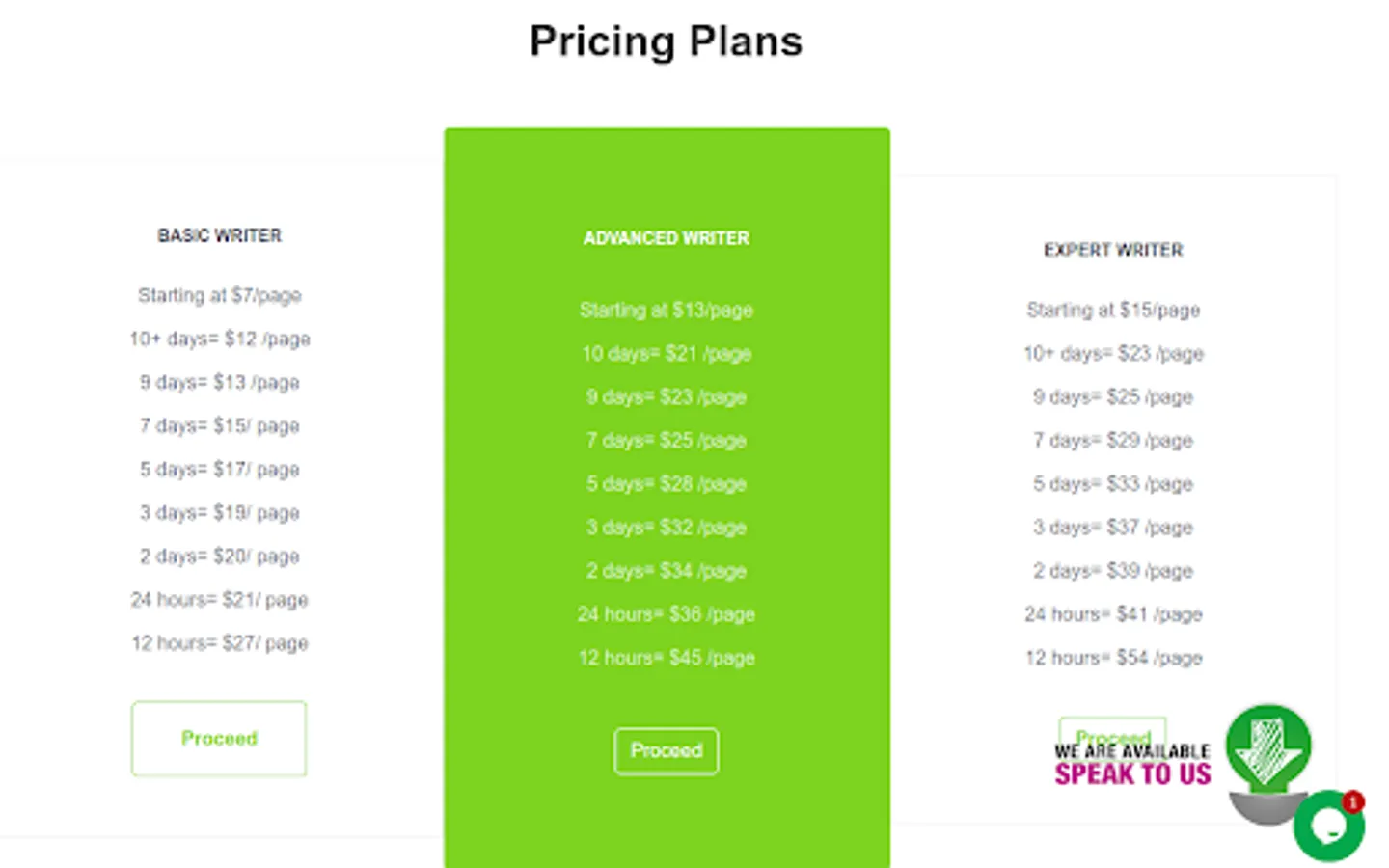
Task: Click the Speak To Us banner
Action: (x=1132, y=773)
